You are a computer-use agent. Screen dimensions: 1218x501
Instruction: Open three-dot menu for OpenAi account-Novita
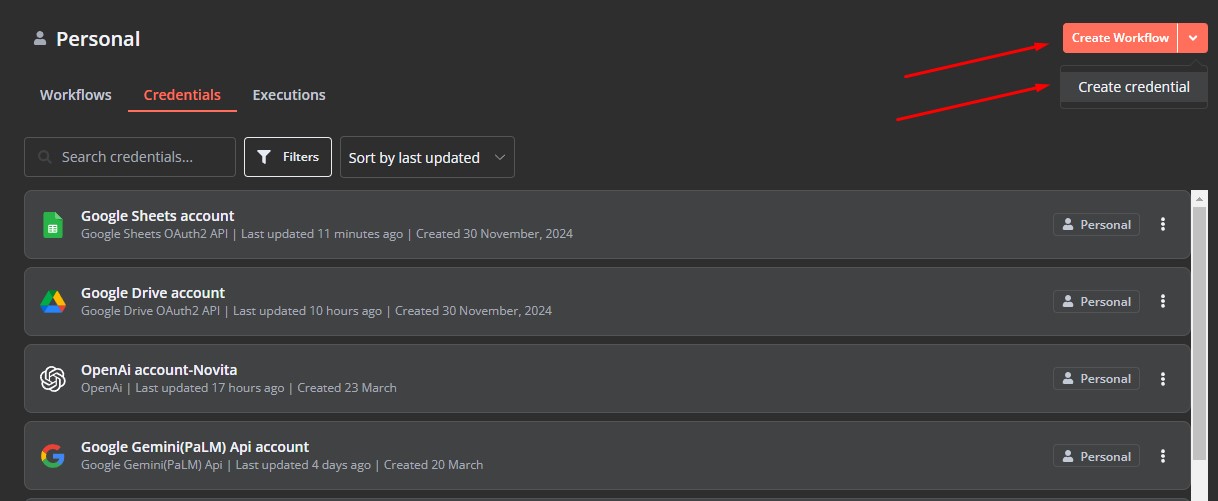click(1163, 379)
